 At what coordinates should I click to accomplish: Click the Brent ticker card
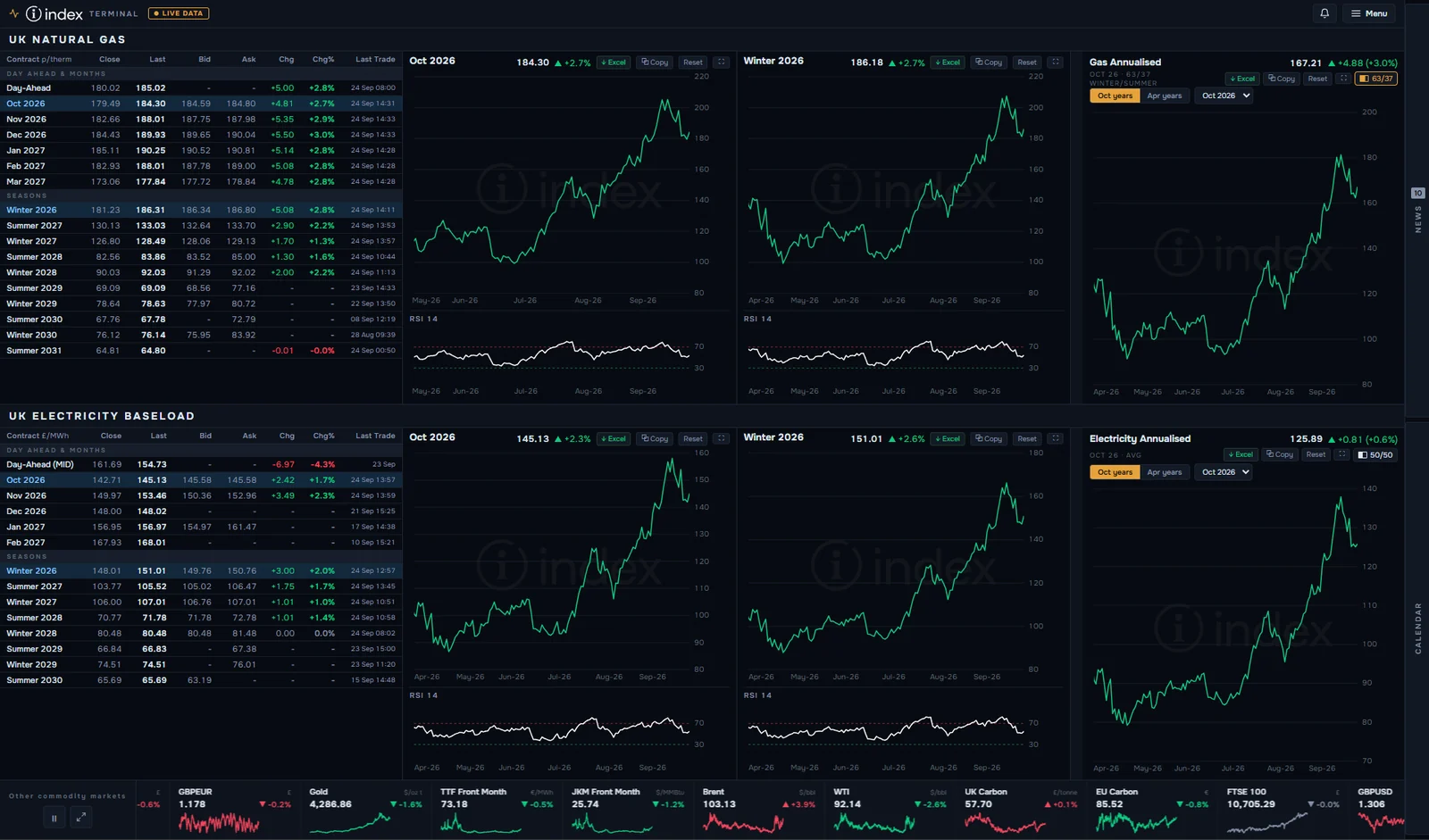[x=759, y=811]
